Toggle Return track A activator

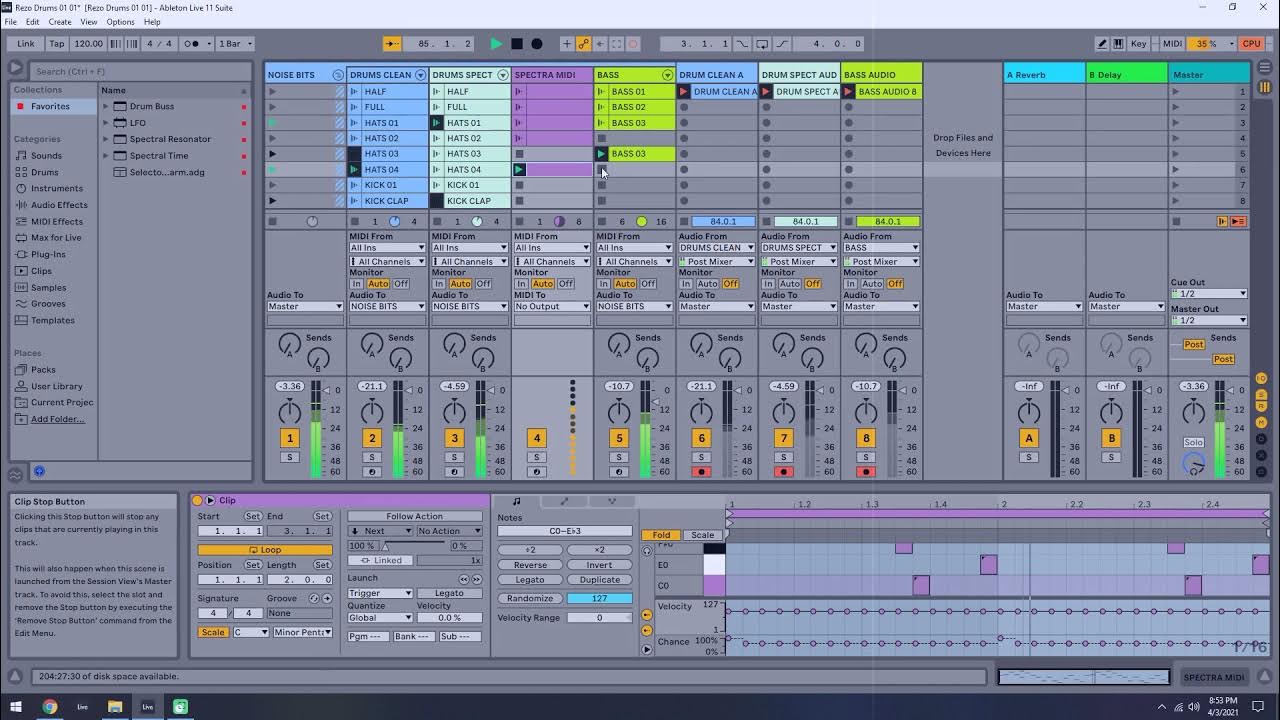(1029, 438)
